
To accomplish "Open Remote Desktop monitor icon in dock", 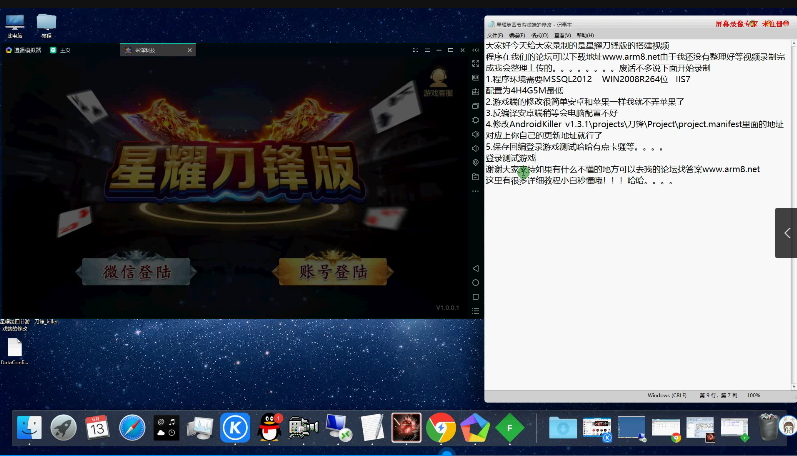I will pyautogui.click(x=338, y=427).
